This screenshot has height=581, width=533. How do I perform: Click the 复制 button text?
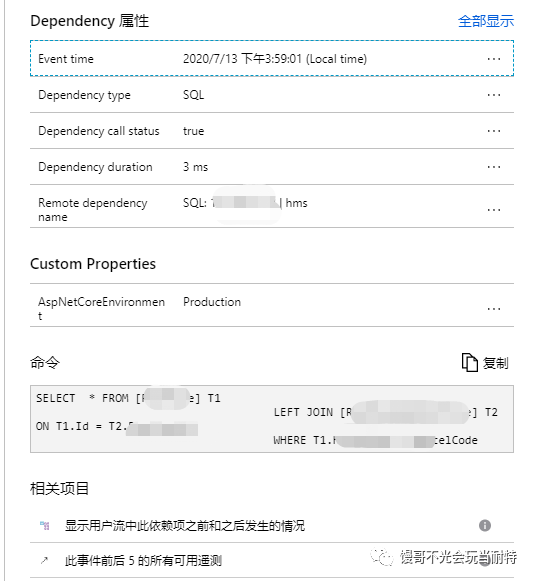(496, 363)
